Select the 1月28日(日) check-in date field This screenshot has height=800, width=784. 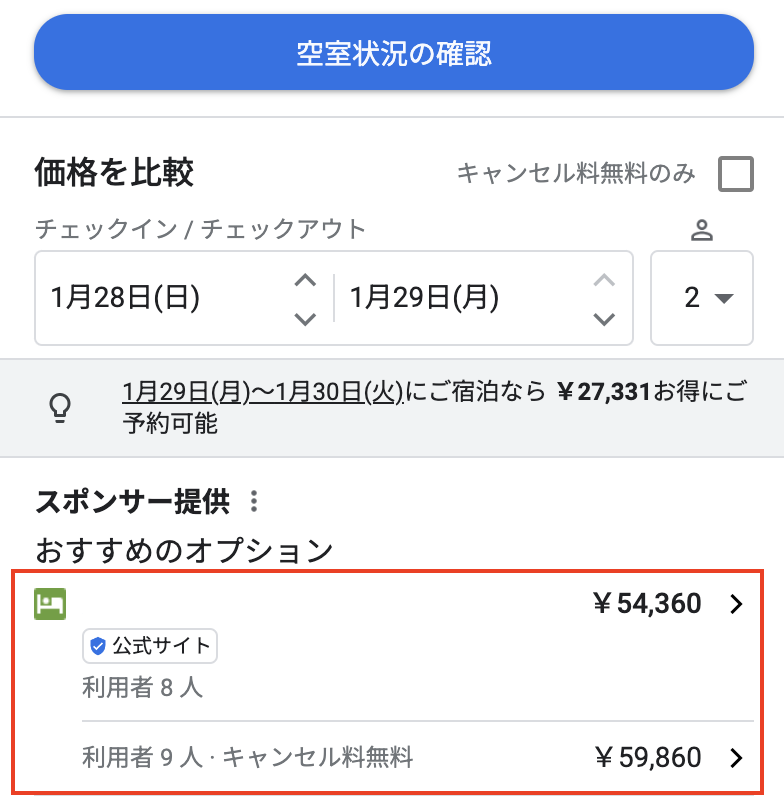click(x=160, y=298)
